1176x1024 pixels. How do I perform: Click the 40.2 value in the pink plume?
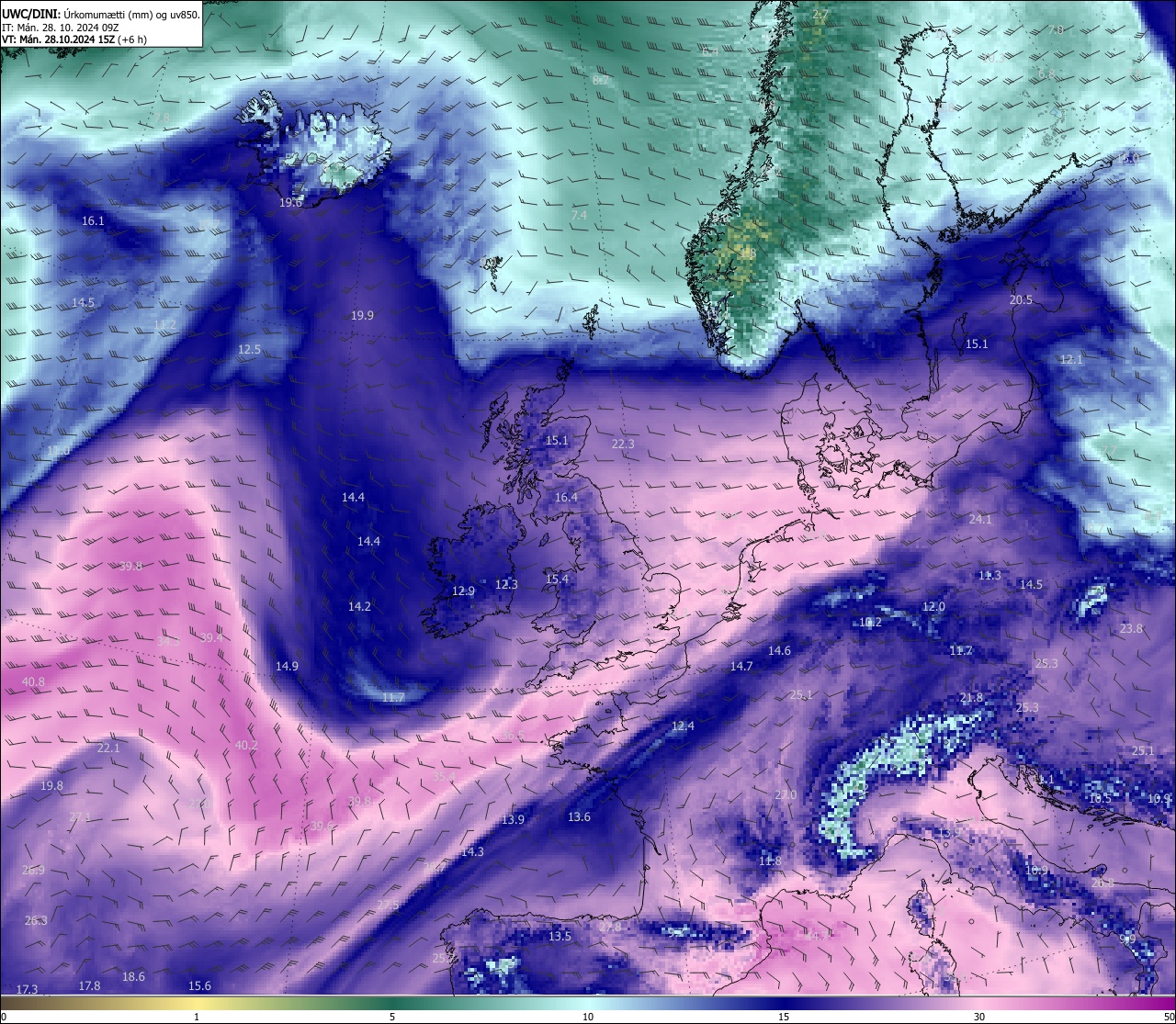coord(246,746)
